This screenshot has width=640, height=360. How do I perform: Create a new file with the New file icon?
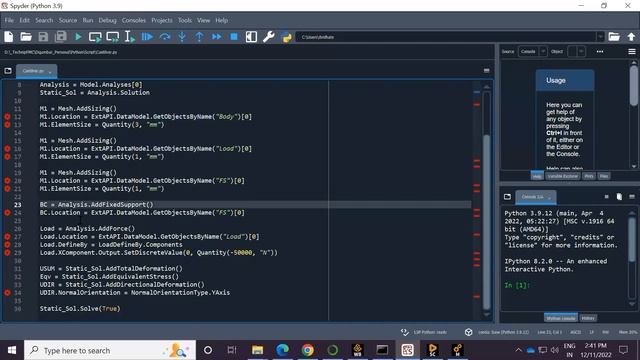coord(9,37)
